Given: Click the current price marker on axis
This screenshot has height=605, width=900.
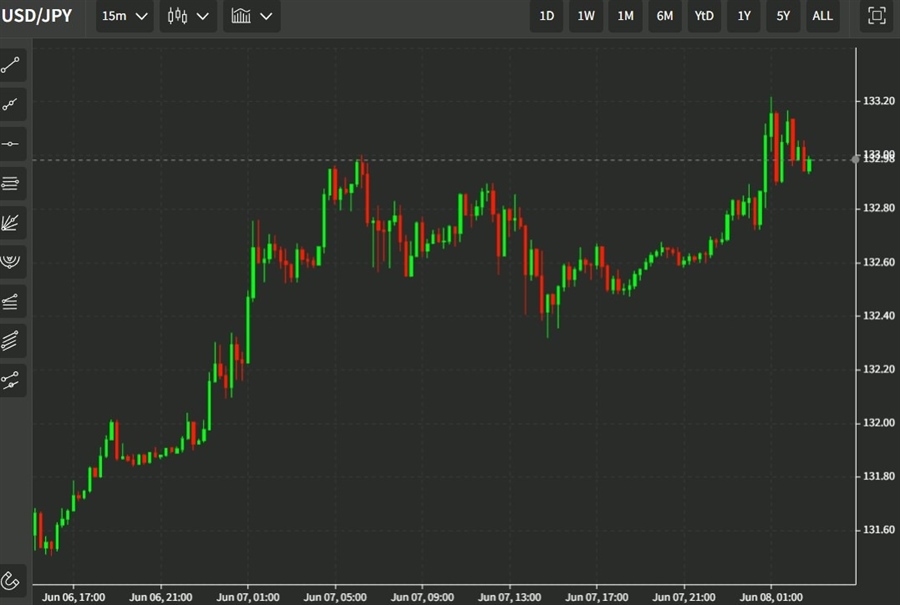Looking at the screenshot, I should tap(877, 159).
